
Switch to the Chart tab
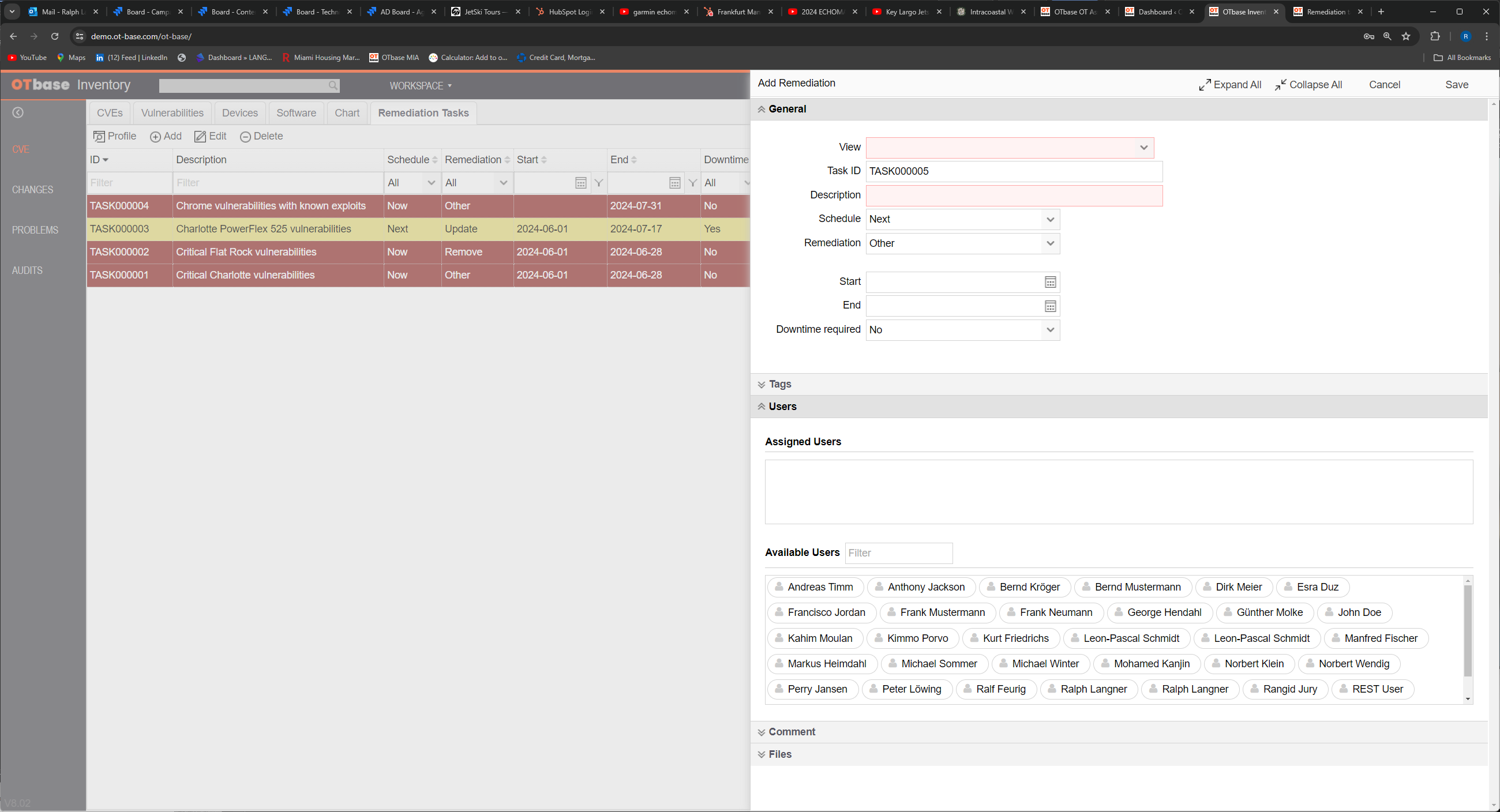pos(347,113)
